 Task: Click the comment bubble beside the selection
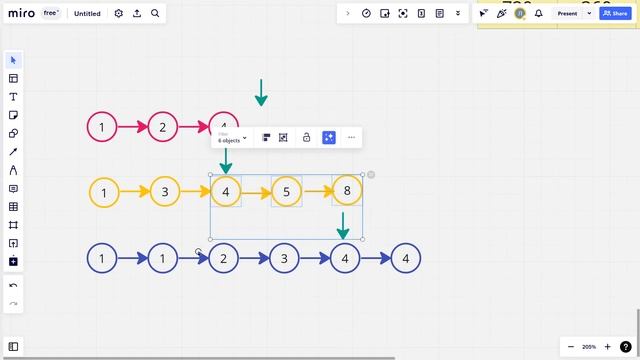pyautogui.click(x=371, y=175)
